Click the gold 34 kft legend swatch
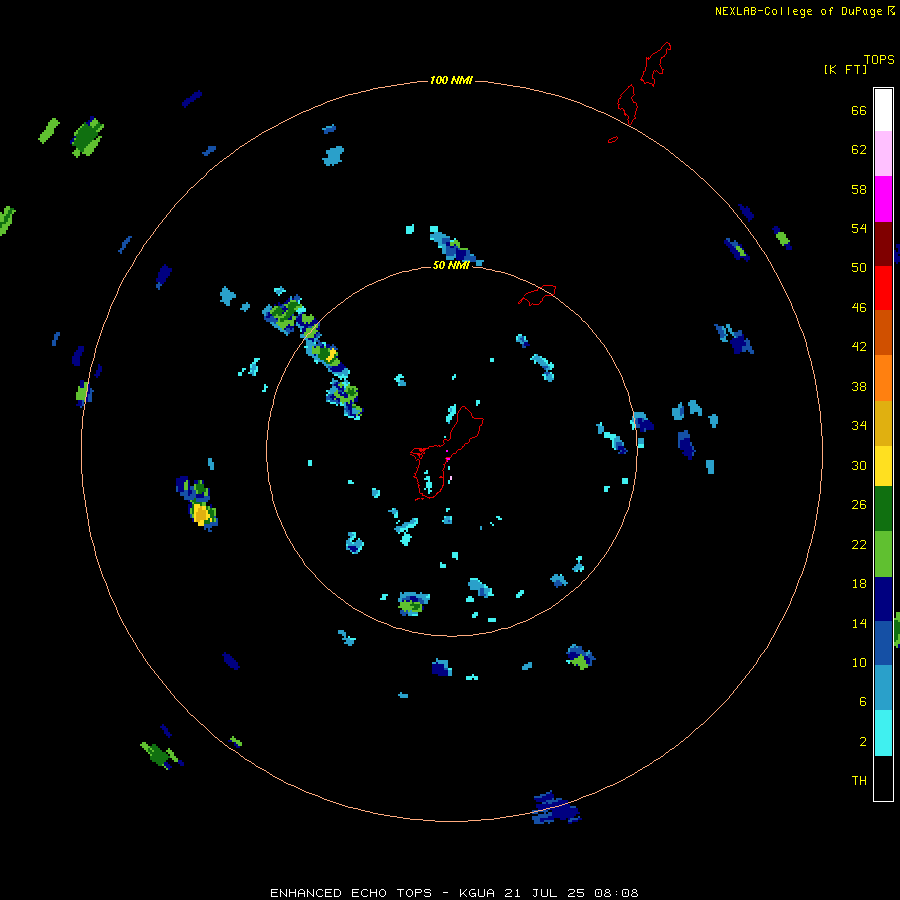This screenshot has width=900, height=900. pos(883,422)
